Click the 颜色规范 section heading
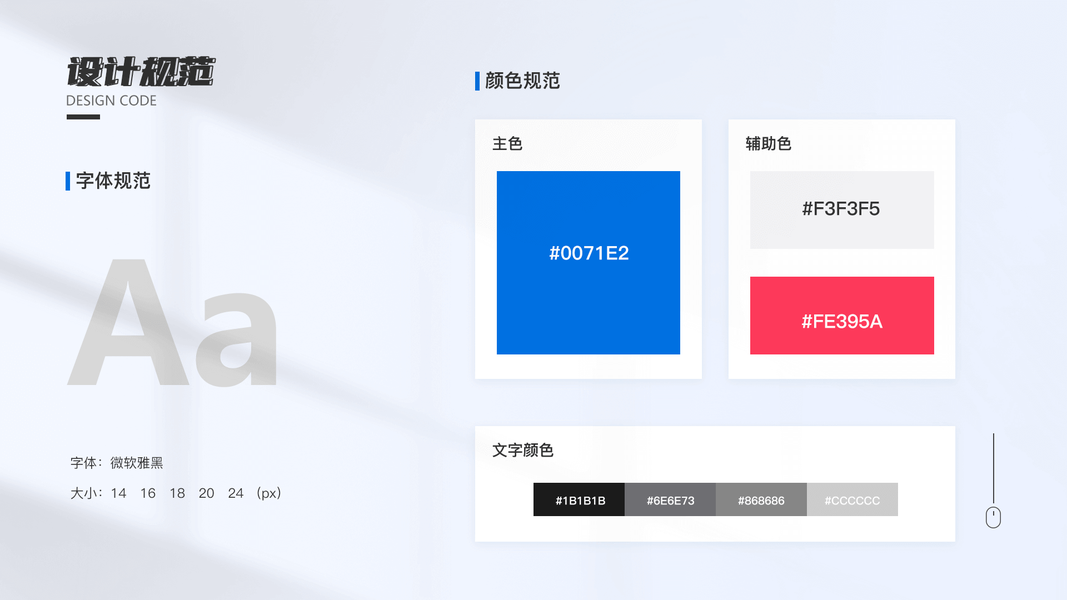 tap(522, 81)
